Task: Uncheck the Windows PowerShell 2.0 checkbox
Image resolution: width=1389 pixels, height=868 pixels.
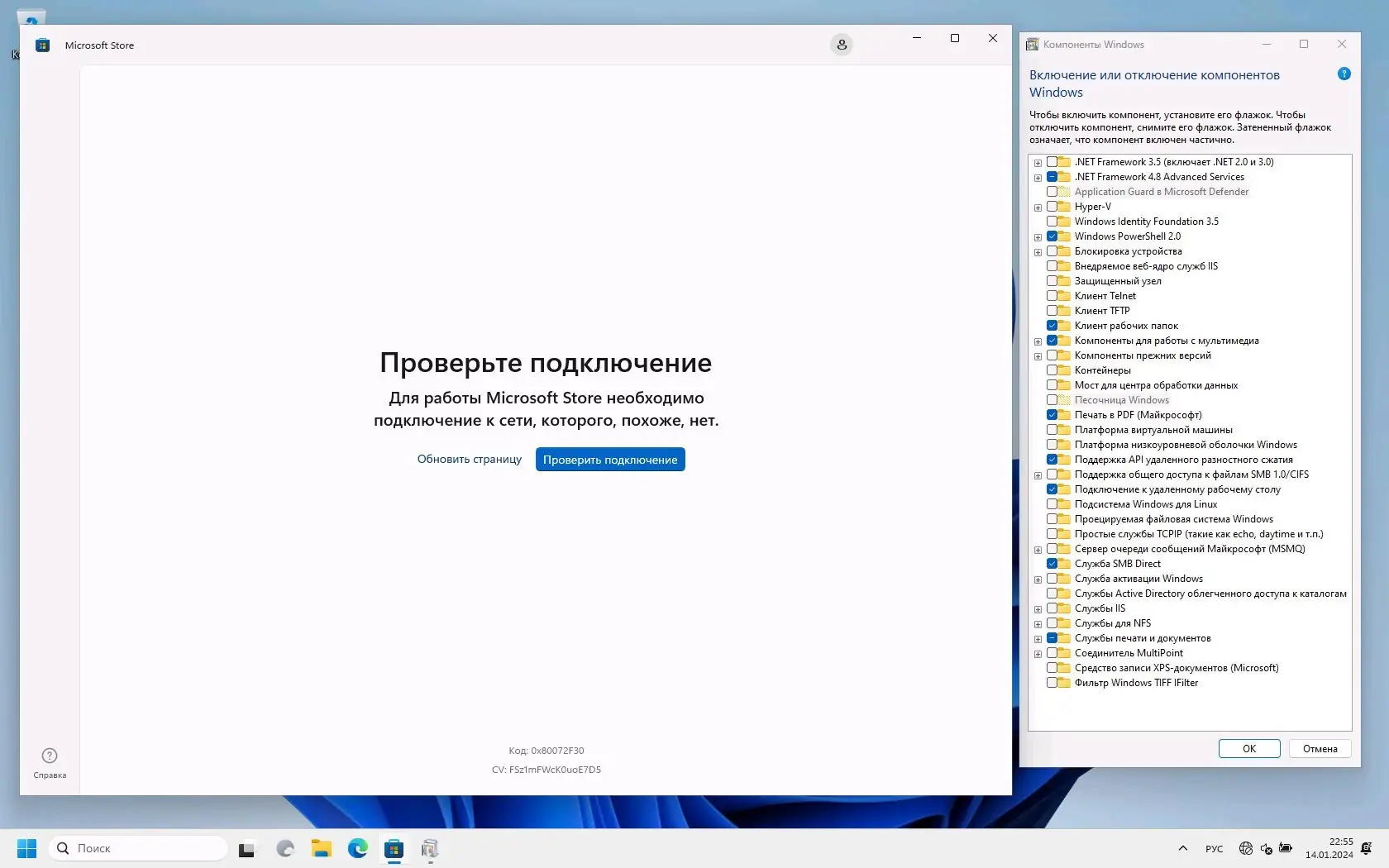Action: coord(1052,236)
